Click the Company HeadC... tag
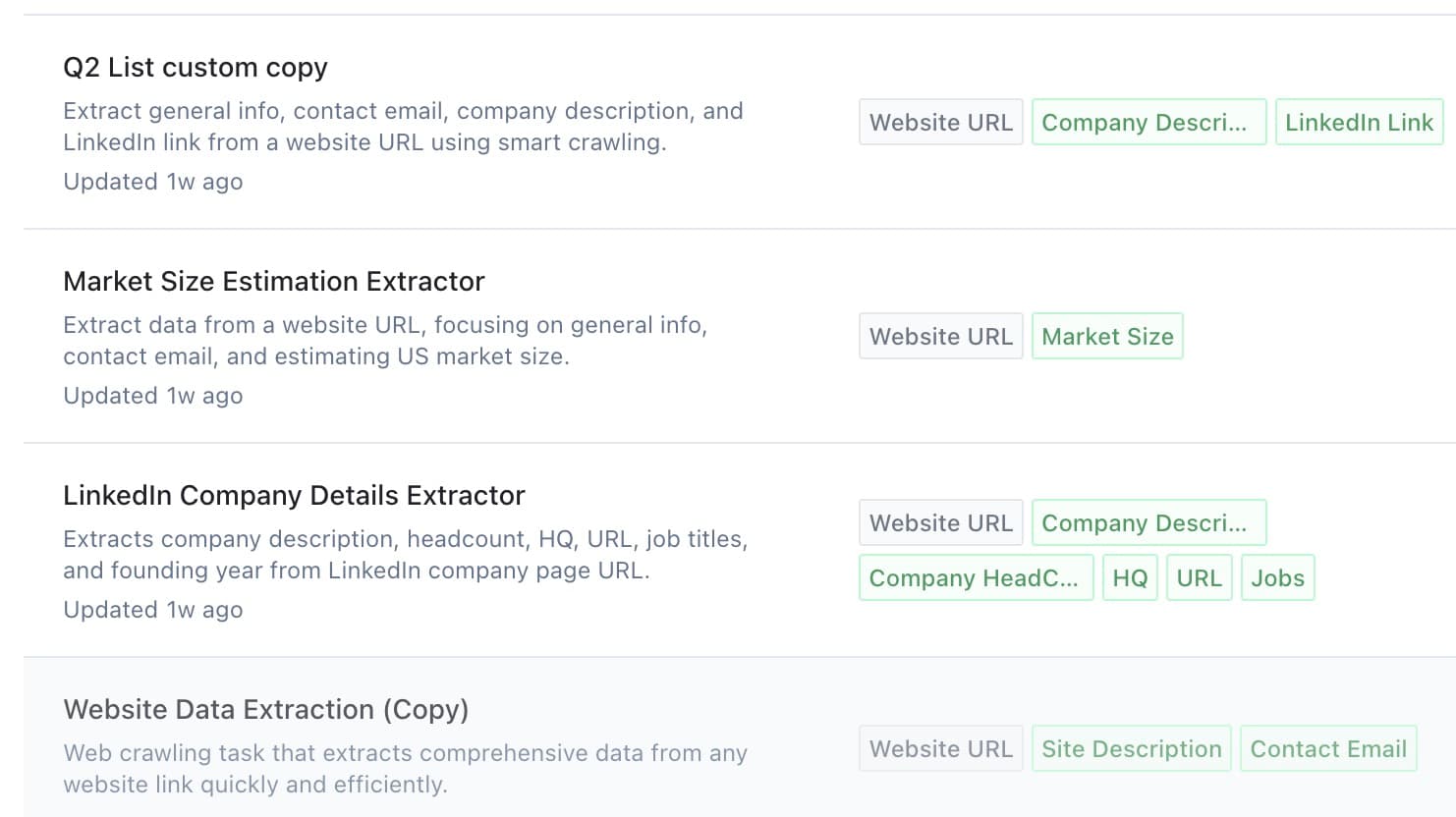The width and height of the screenshot is (1456, 817). pos(975,577)
